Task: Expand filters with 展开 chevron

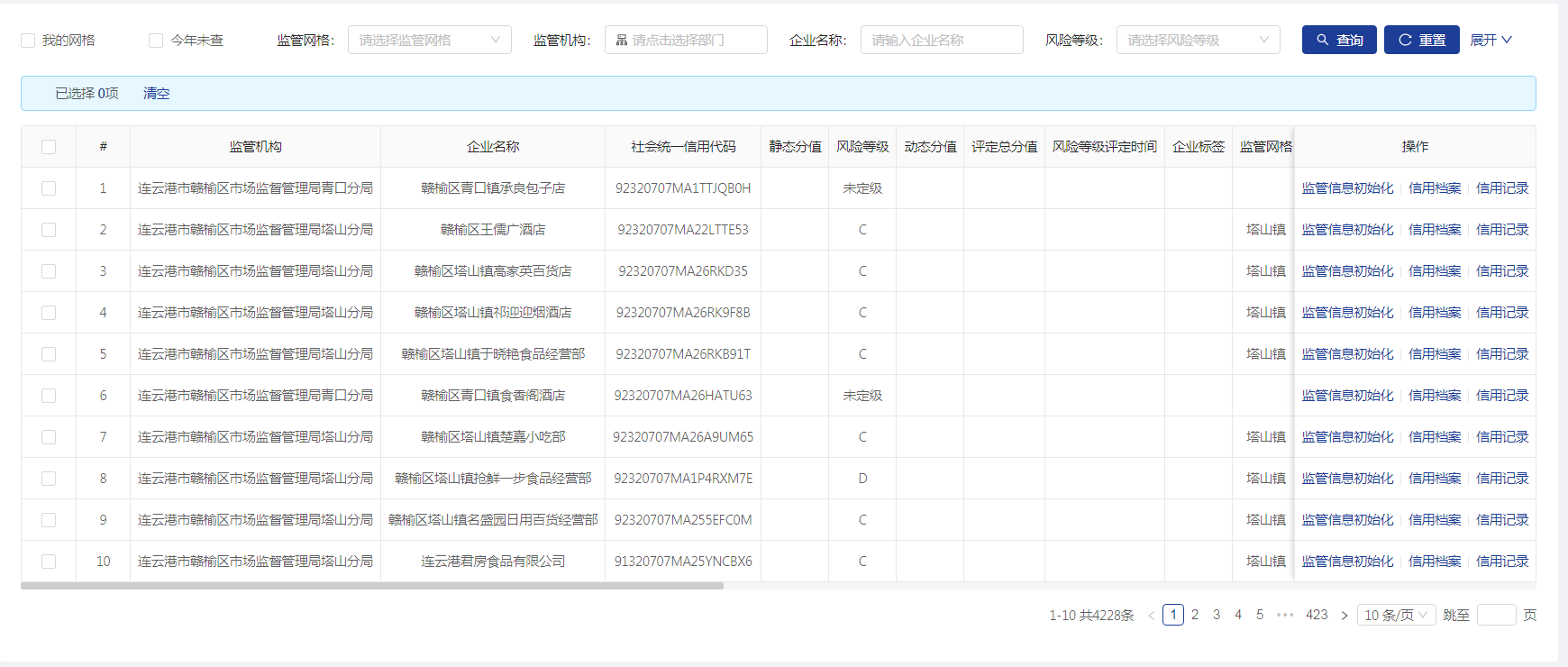Action: 1491,40
